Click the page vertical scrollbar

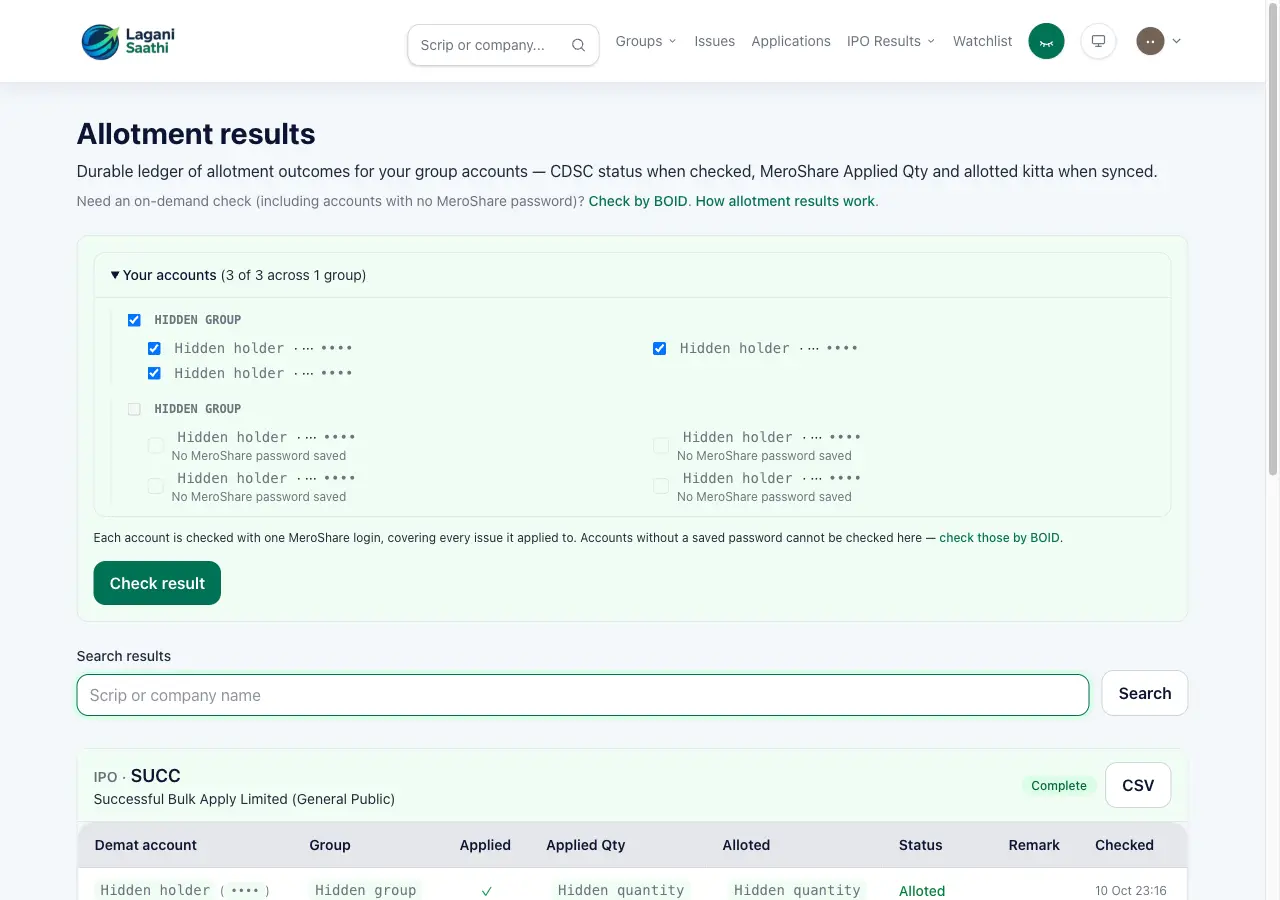pos(1273,238)
